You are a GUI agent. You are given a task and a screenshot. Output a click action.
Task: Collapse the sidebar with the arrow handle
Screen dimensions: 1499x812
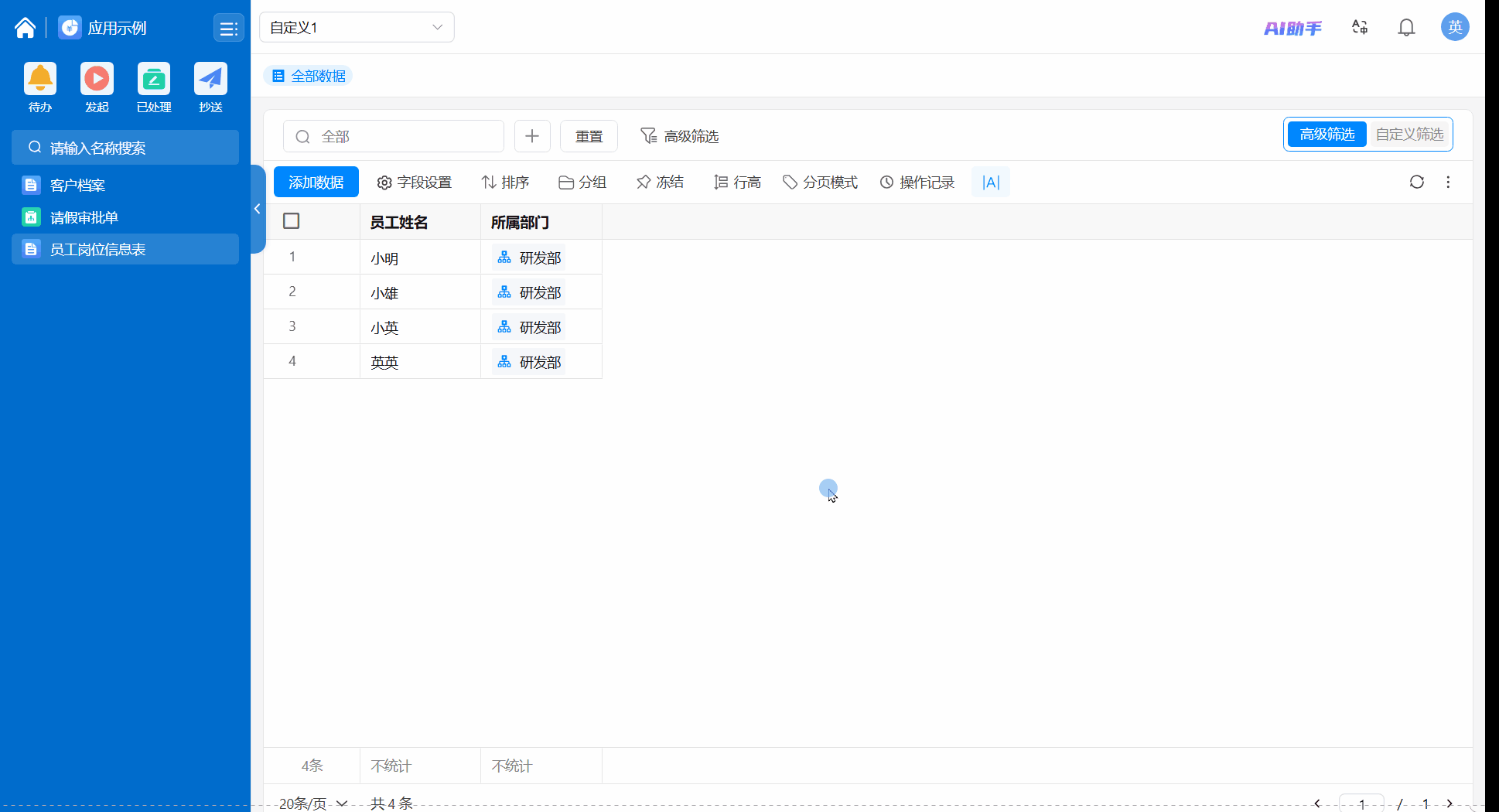tap(258, 209)
